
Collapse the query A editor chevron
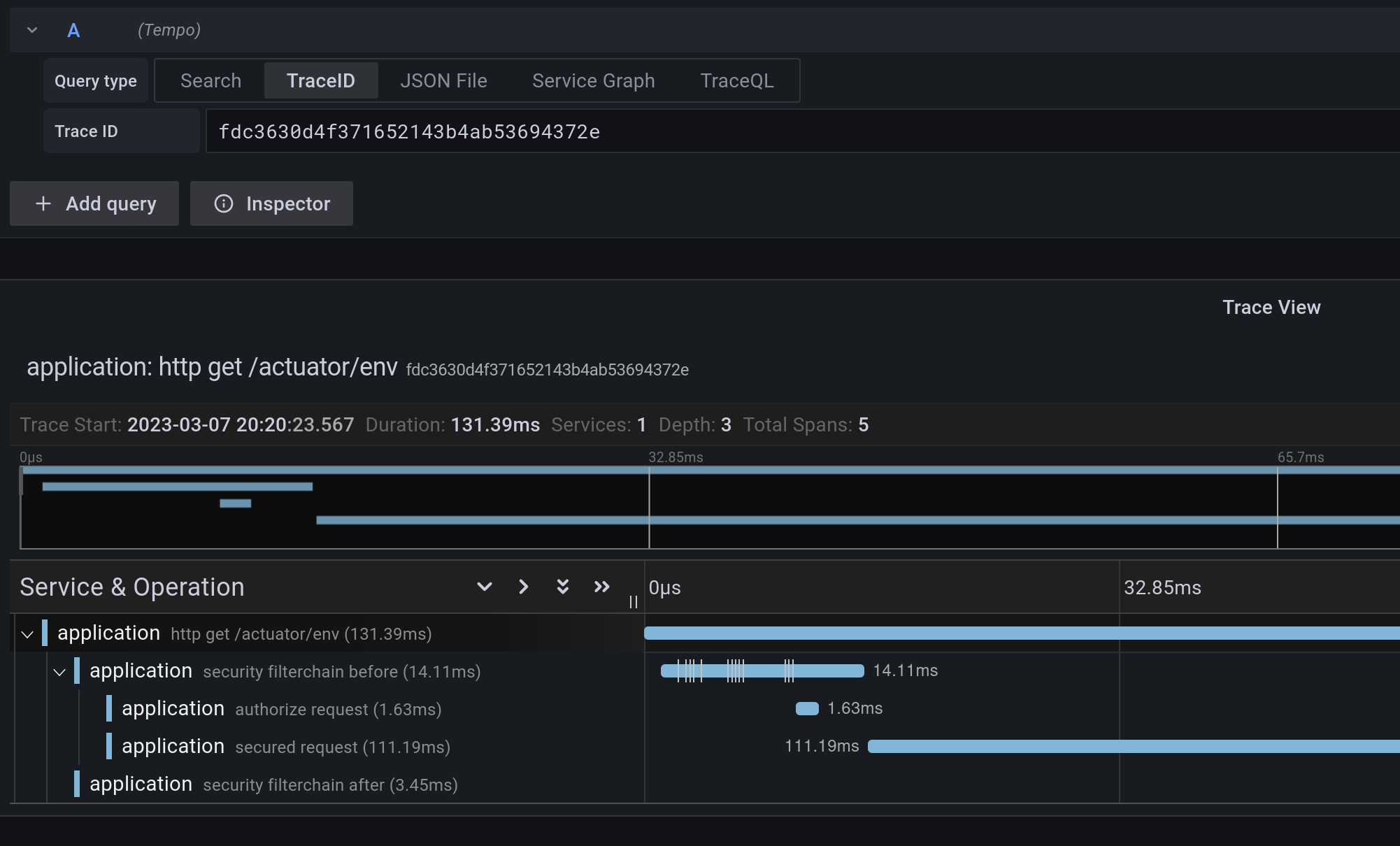(x=31, y=30)
